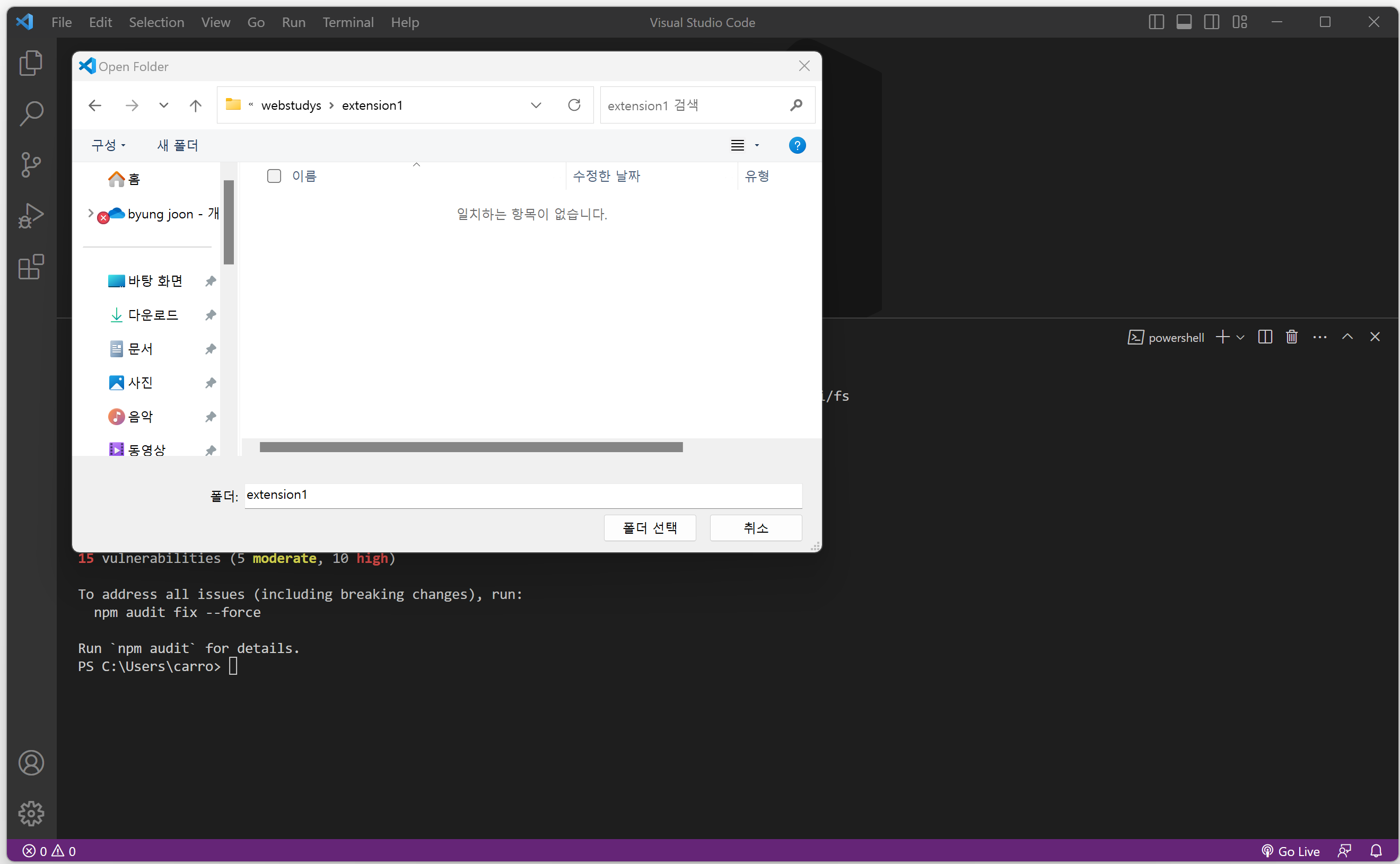Click the dialog refresh icon
The image size is (1400, 864).
tap(574, 105)
